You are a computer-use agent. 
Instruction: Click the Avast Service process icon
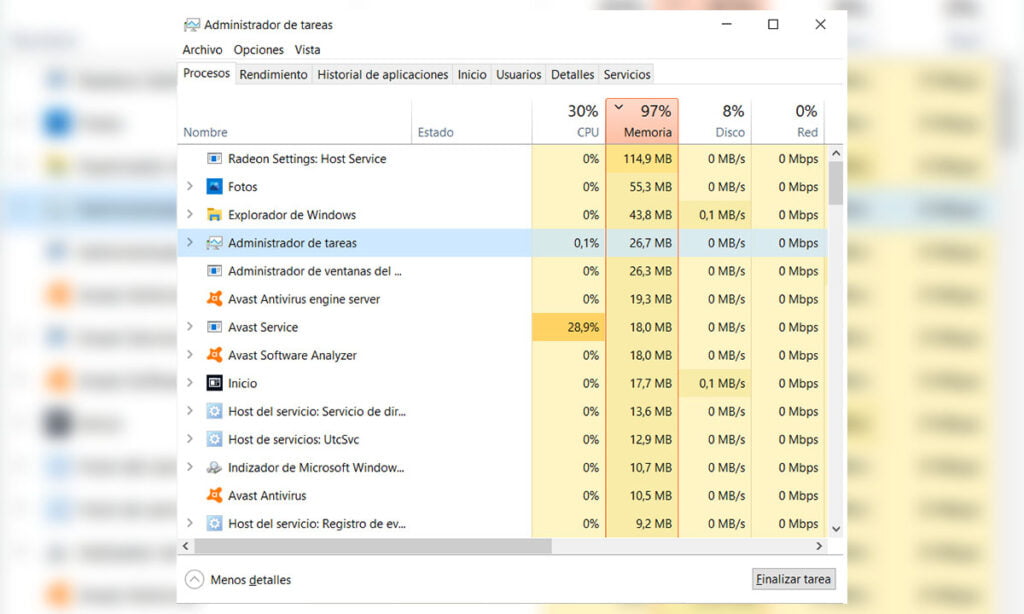214,327
